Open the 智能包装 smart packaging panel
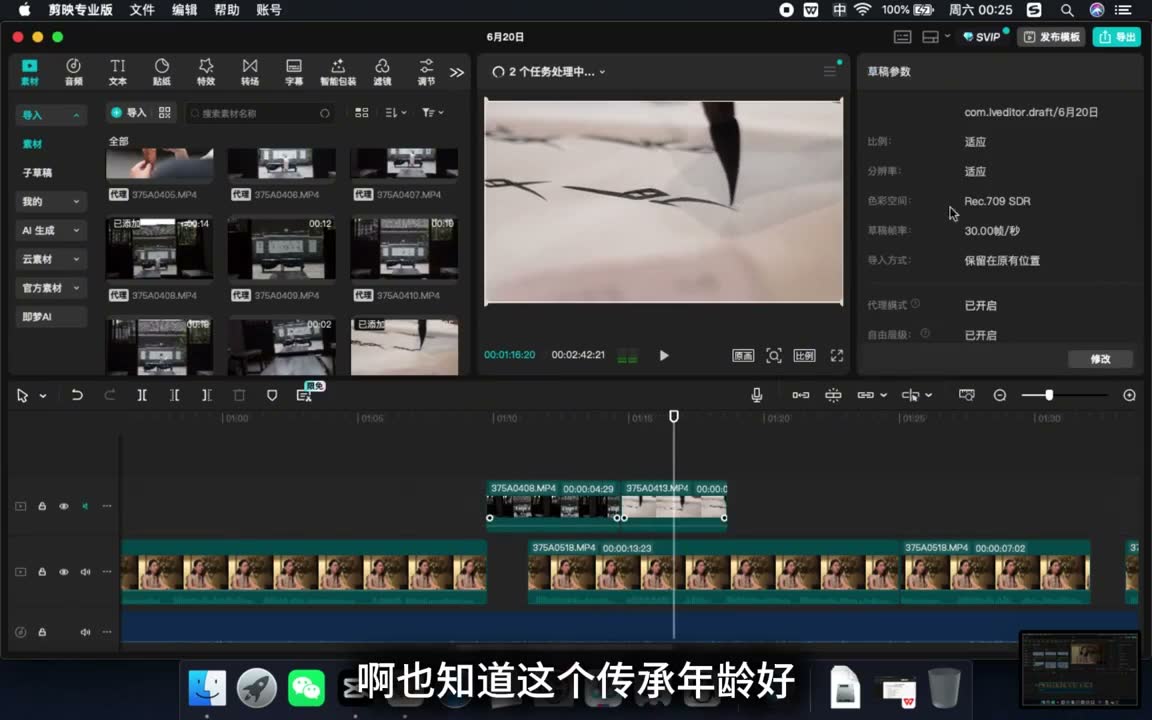 (338, 72)
